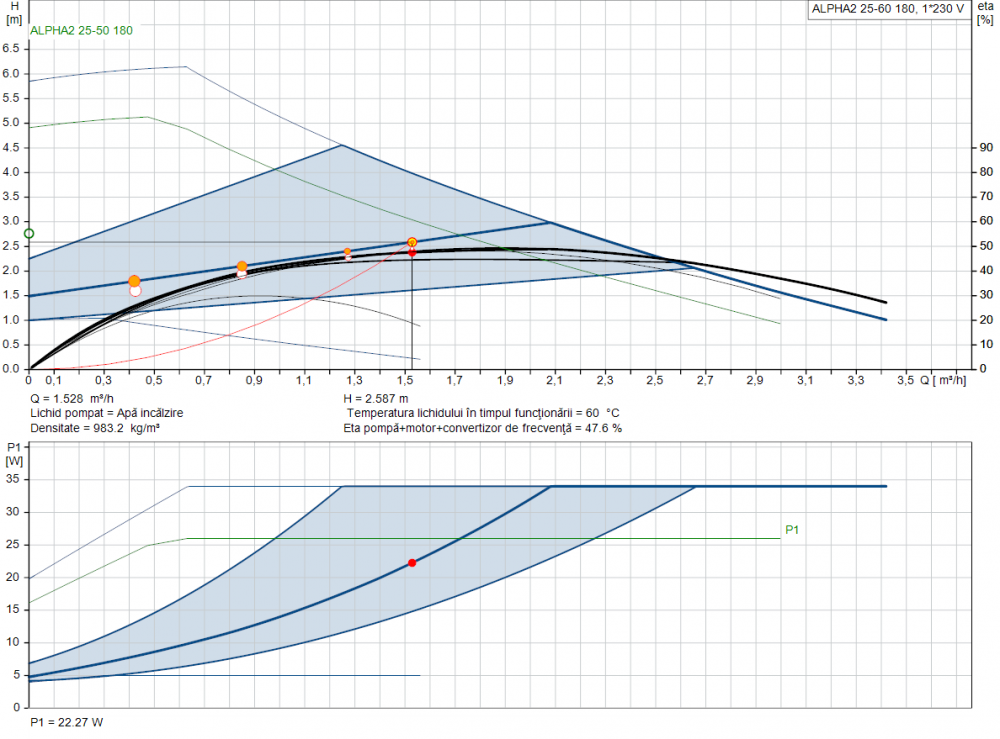Select the Eta pompă+motor efficiency 47.6 % text
1000x739 pixels.
pyautogui.click(x=482, y=427)
